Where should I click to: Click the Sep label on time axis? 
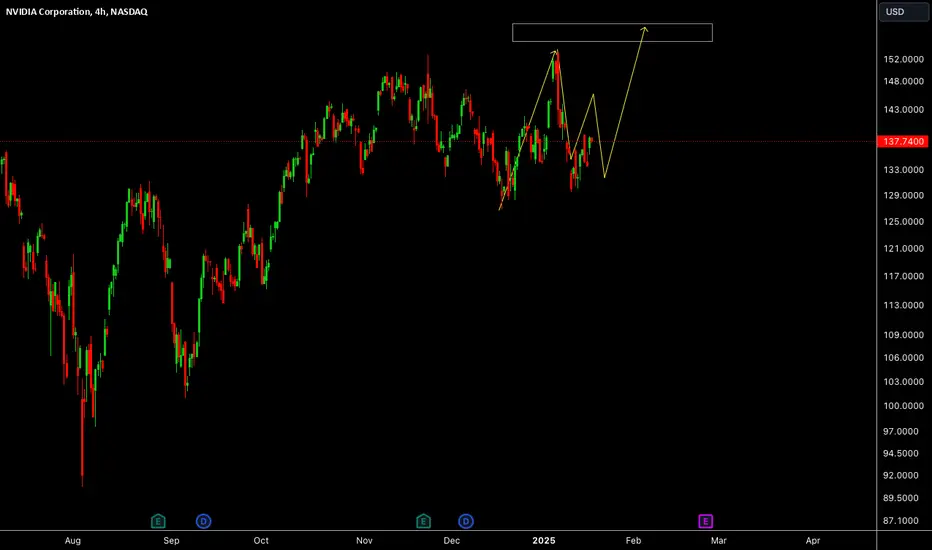[x=171, y=540]
